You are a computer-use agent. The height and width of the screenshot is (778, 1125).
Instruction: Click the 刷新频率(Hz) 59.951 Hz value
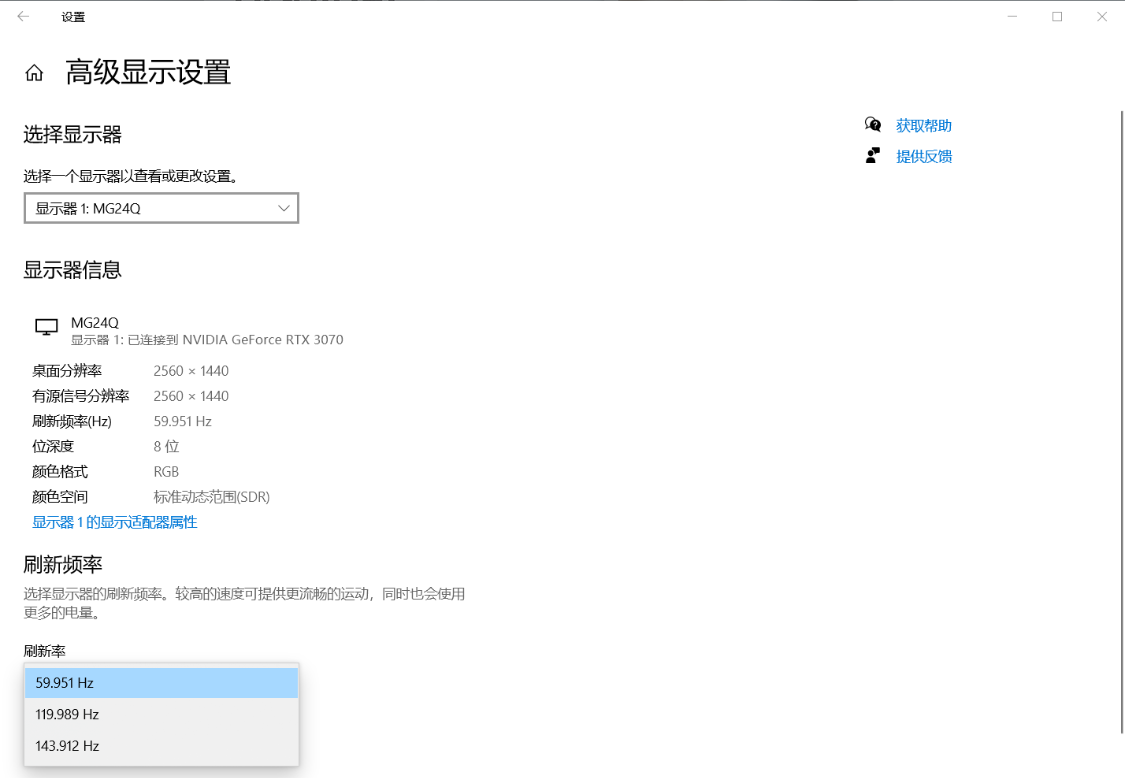182,421
